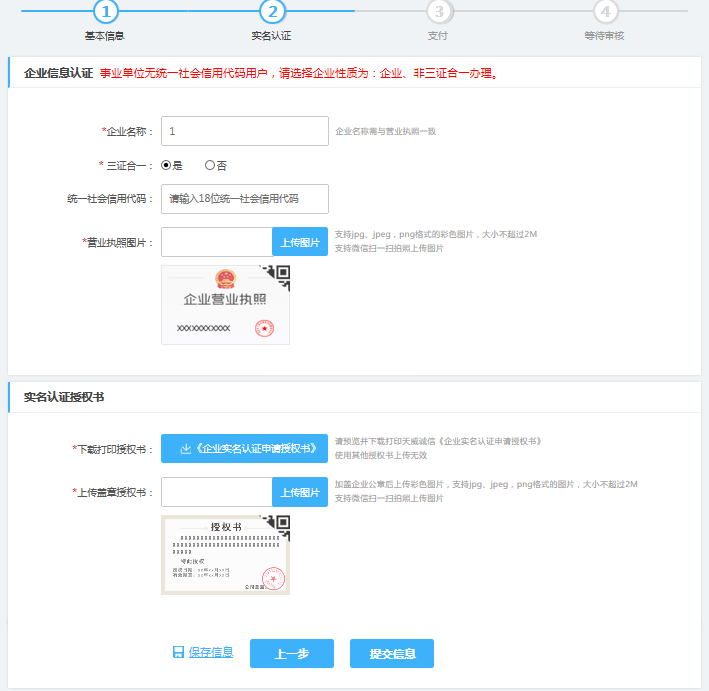Click the 企业名称 input field

[245, 131]
